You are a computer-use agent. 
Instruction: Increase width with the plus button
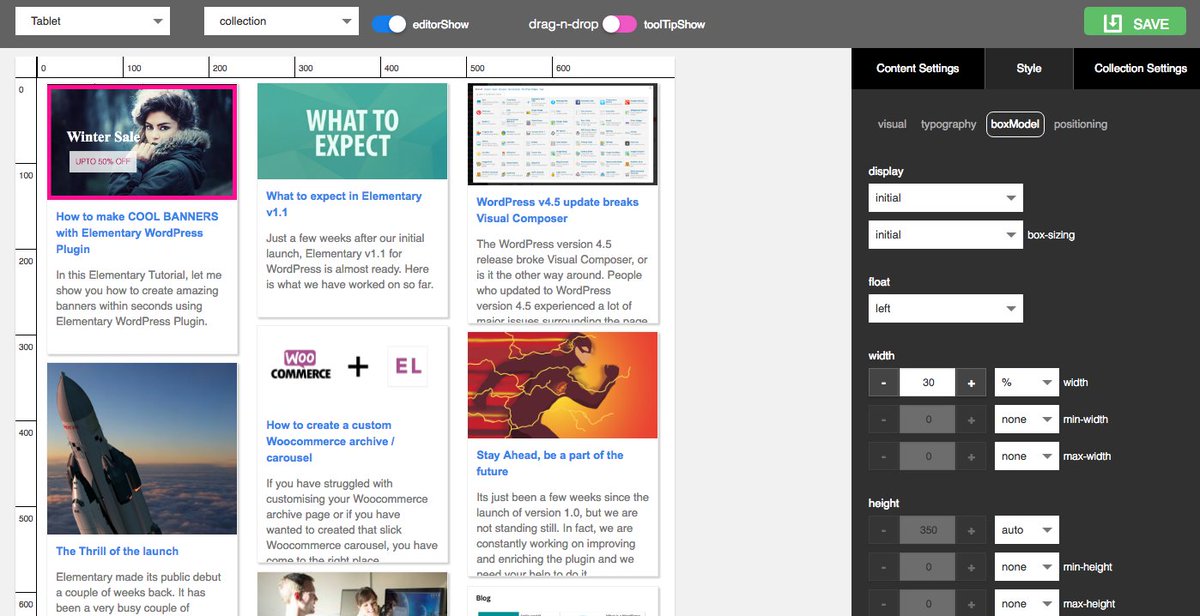971,383
